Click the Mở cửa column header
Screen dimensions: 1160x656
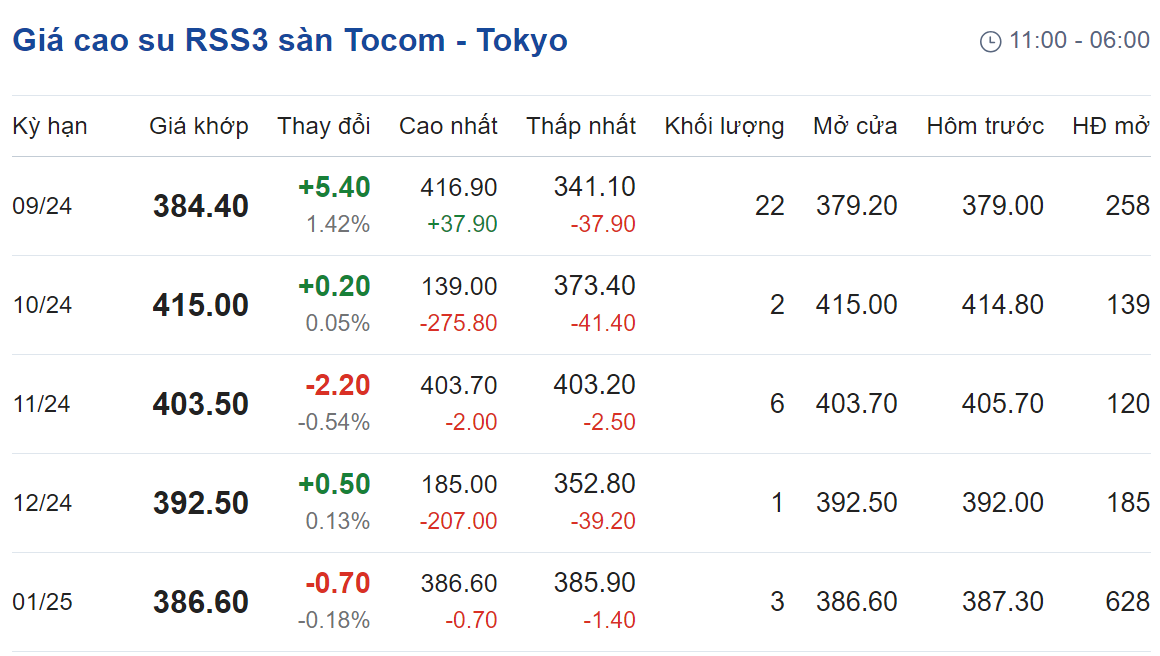tap(855, 126)
